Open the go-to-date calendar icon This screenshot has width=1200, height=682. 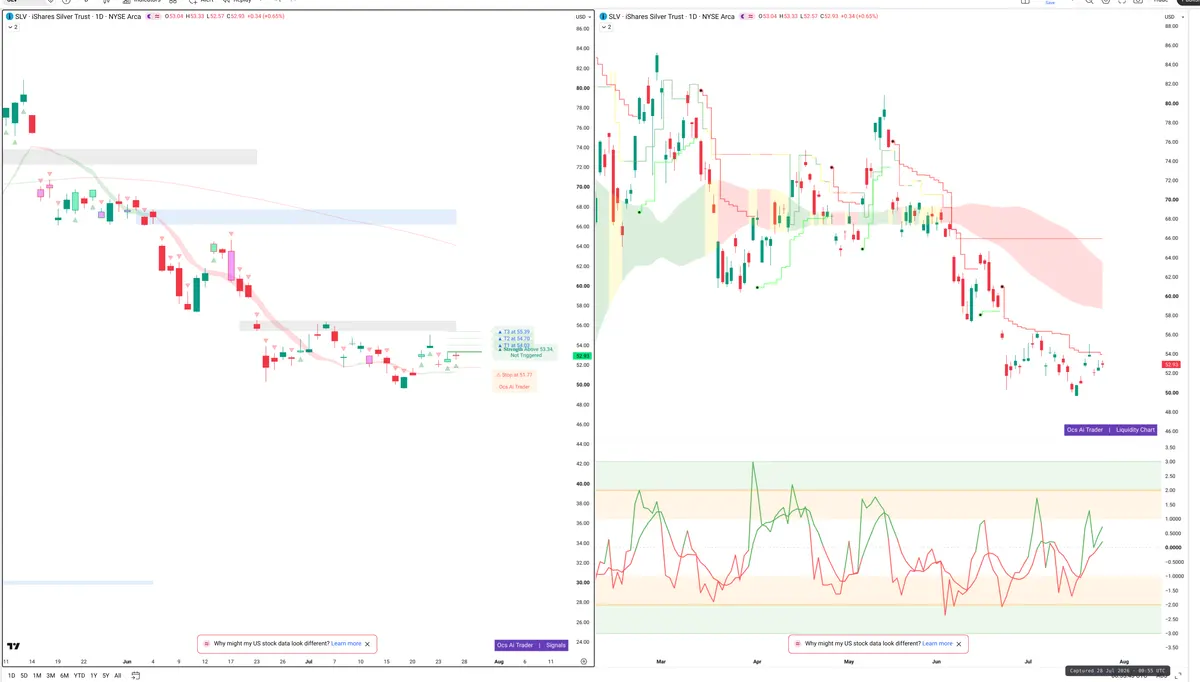[x=136, y=676]
